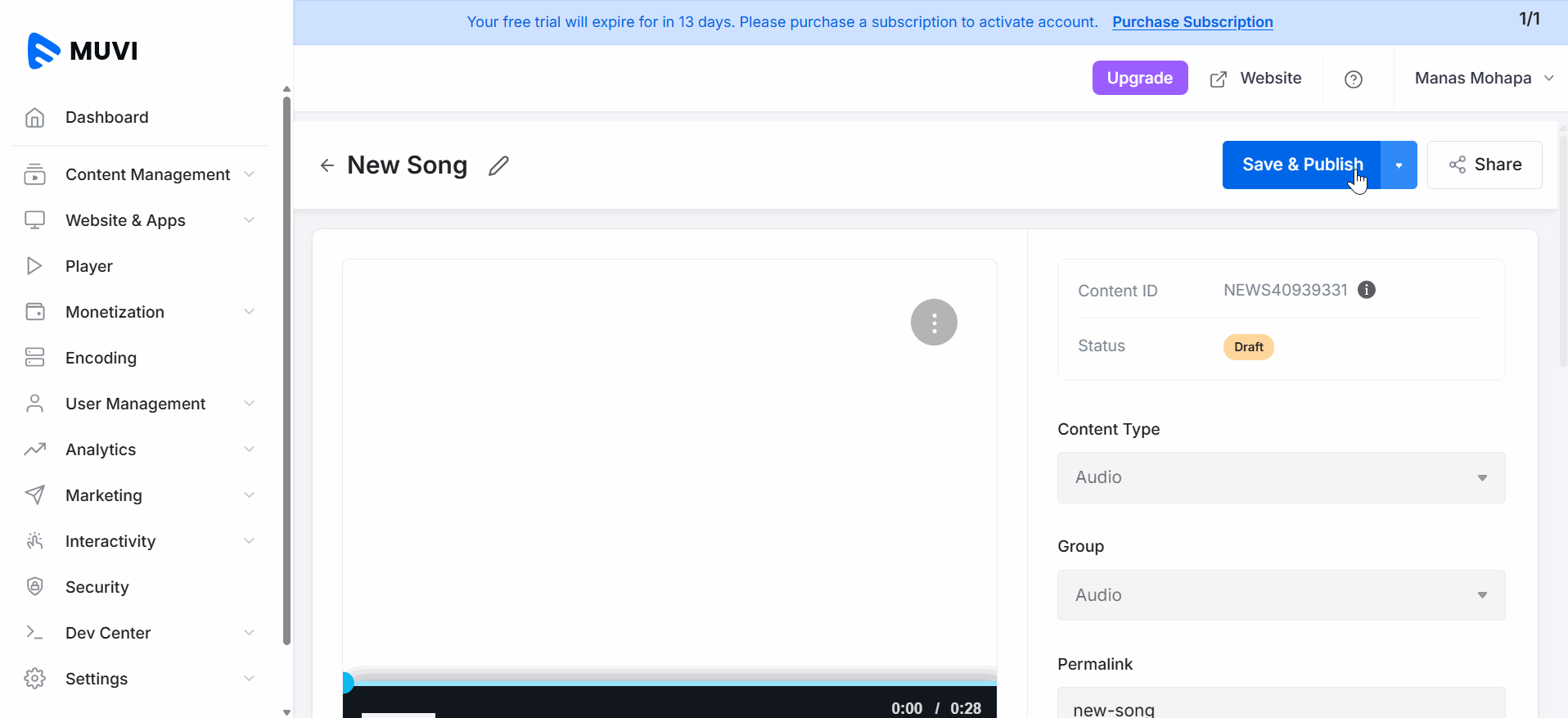
Task: Click the Upgrade button
Action: [1139, 79]
